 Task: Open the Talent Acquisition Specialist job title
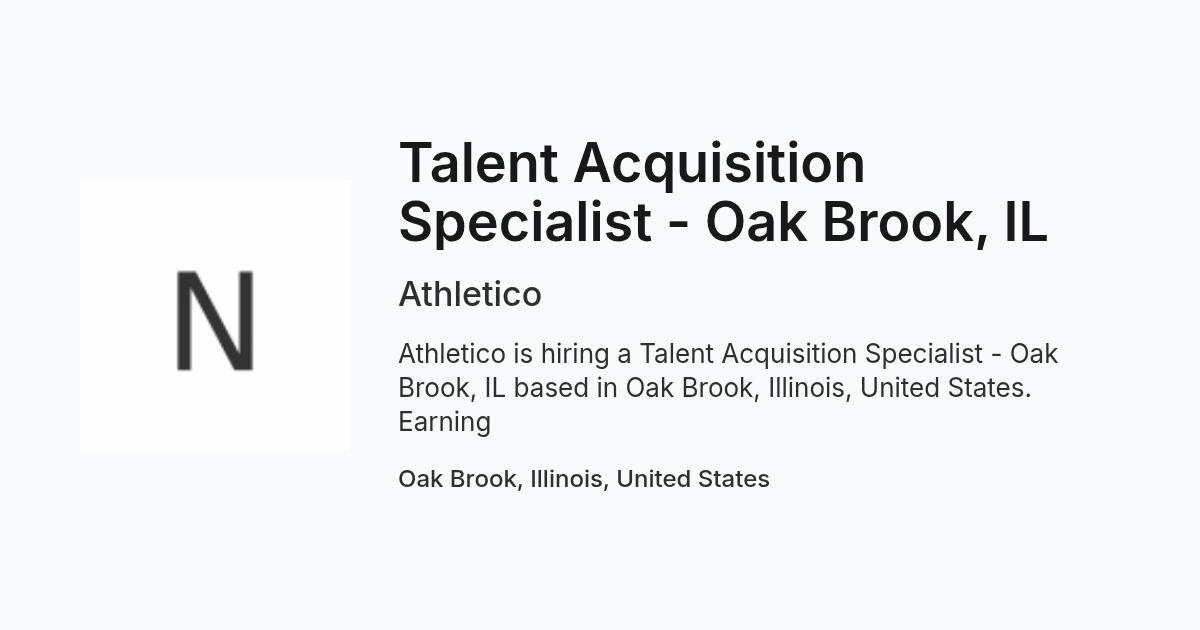[723, 192]
